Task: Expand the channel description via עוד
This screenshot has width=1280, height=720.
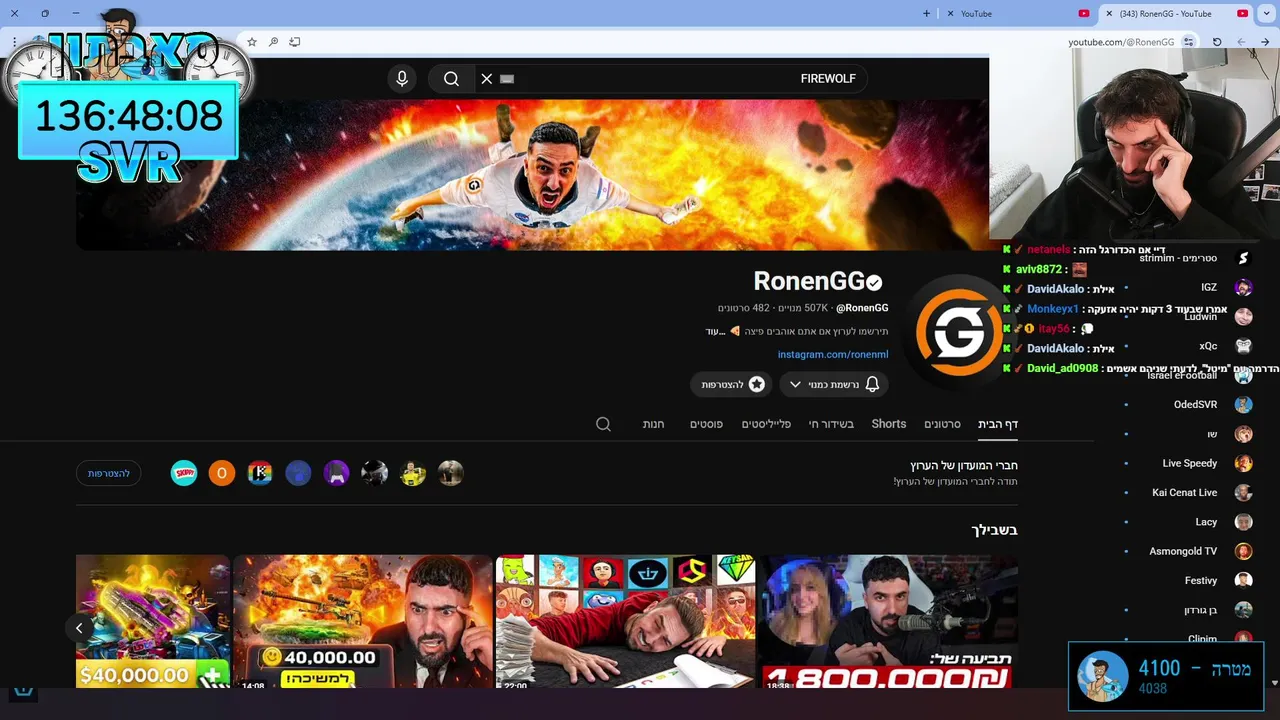Action: [714, 331]
